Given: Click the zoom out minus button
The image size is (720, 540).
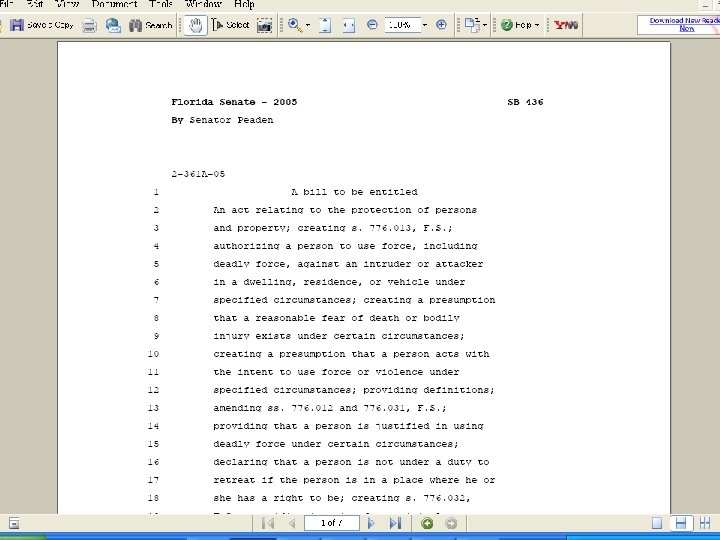Looking at the screenshot, I should (x=372, y=25).
